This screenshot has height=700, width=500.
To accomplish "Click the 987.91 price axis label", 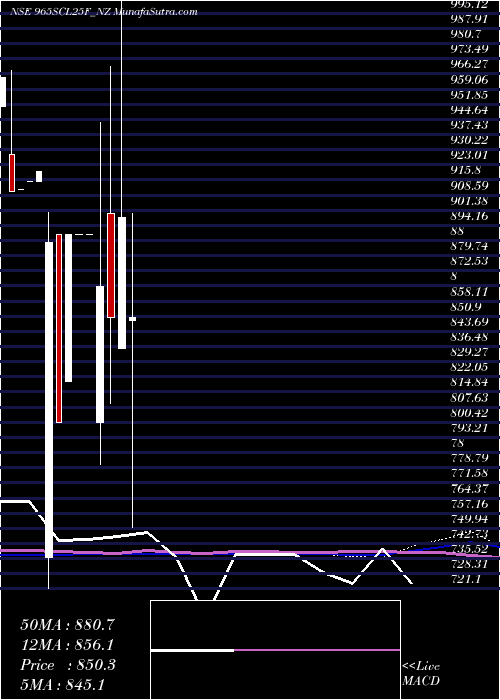I will tap(469, 18).
